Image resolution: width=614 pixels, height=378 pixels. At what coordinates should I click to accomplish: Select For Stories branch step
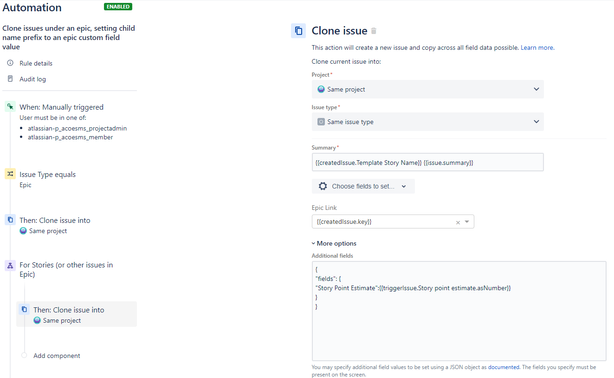66,269
